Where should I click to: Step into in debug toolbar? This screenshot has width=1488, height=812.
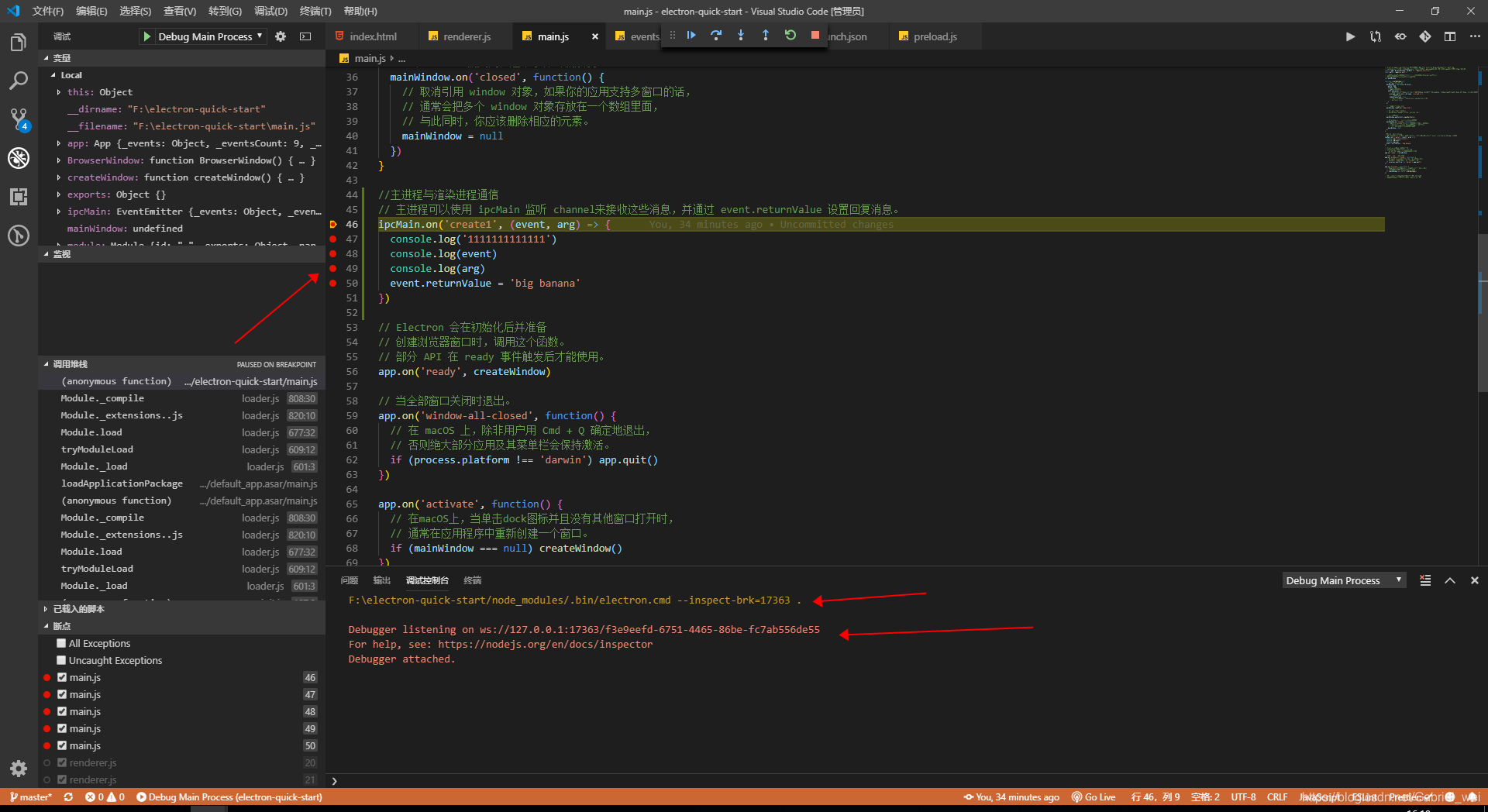tap(741, 35)
